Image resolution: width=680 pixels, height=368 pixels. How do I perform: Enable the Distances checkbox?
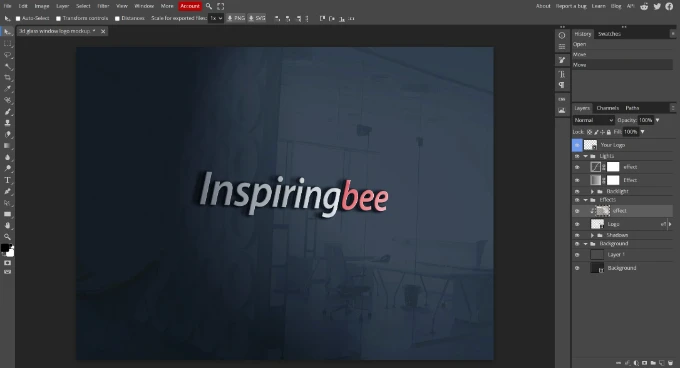click(x=117, y=19)
